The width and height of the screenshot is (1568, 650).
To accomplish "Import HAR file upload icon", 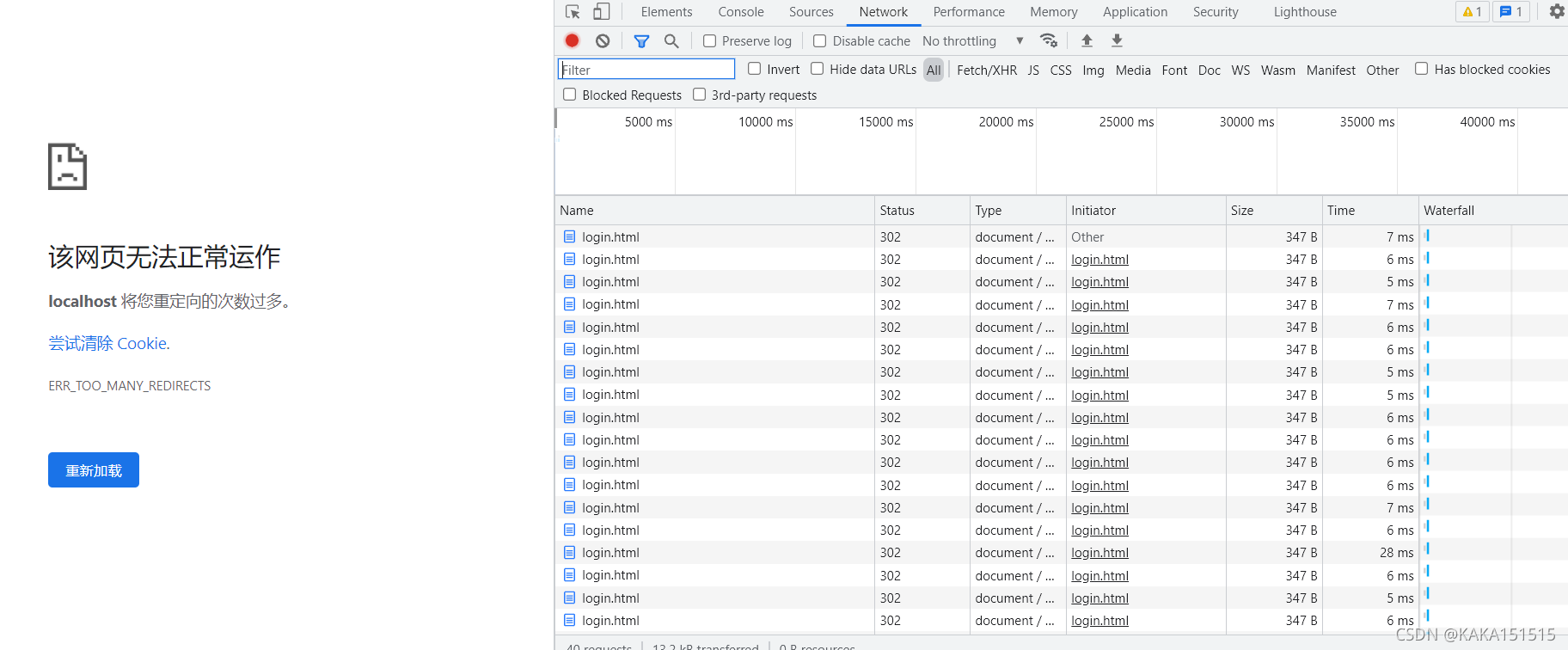I will tap(1087, 40).
